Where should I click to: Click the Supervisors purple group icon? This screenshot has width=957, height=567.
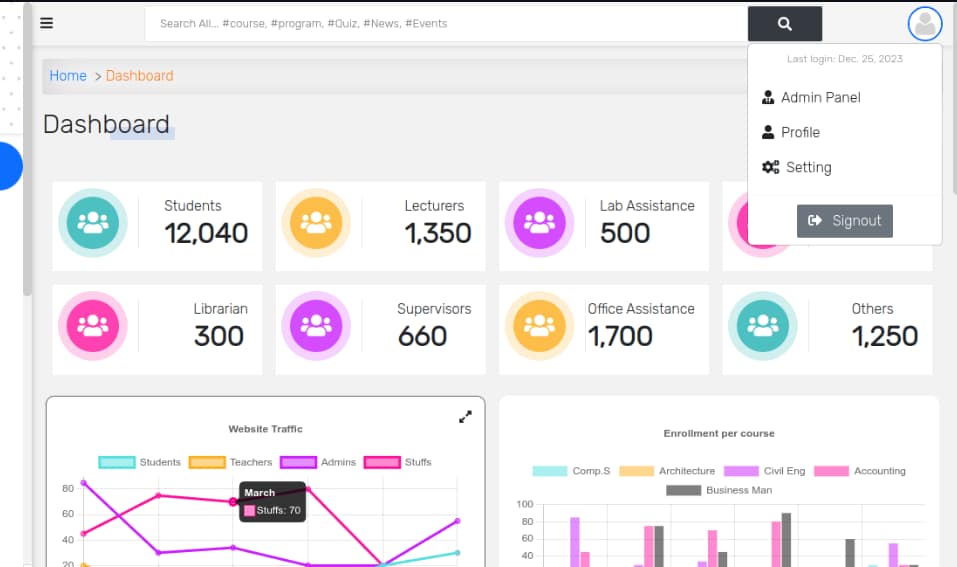pyautogui.click(x=316, y=327)
